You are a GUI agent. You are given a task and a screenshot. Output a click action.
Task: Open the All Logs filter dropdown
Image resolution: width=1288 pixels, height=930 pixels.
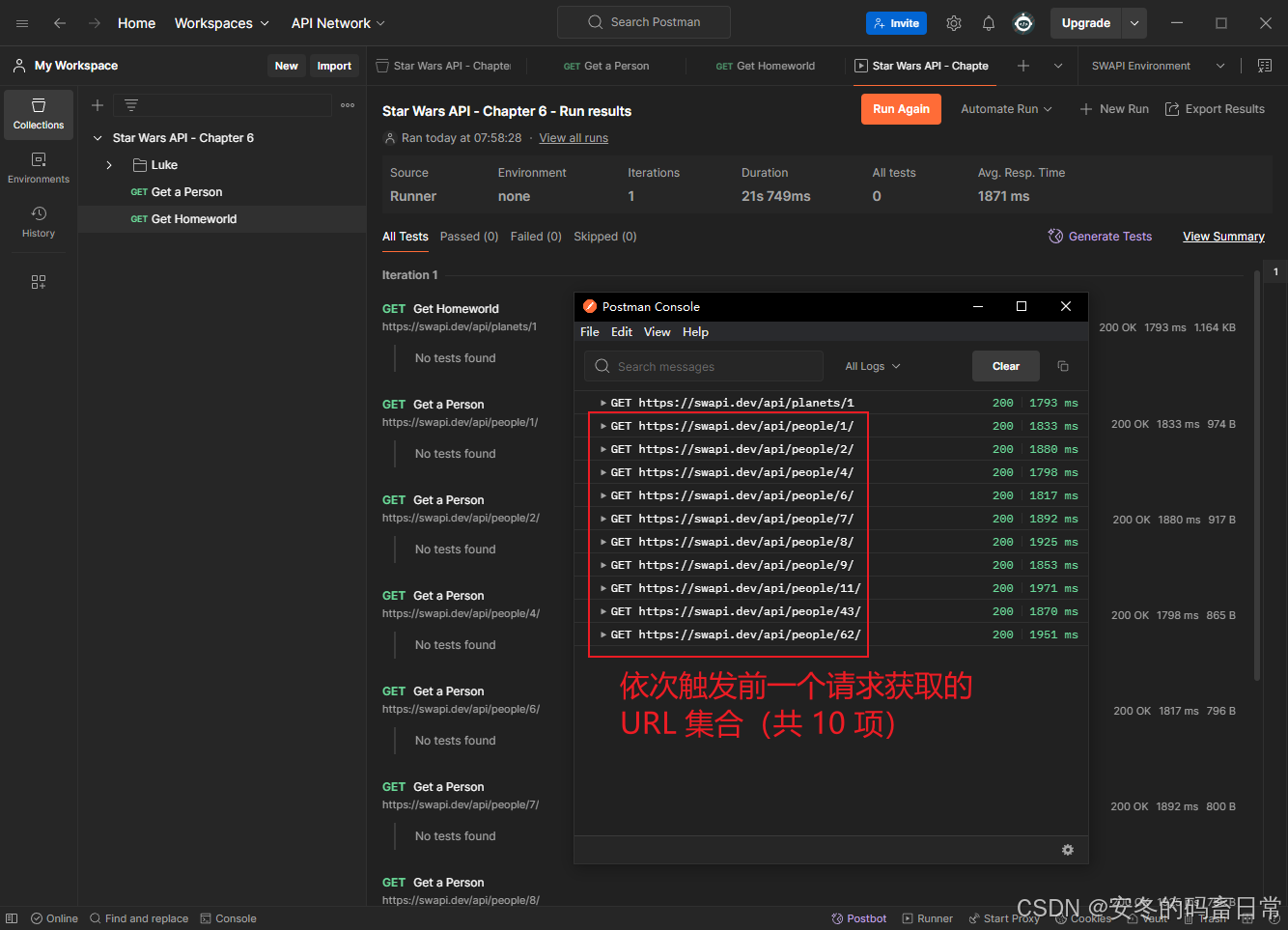point(873,366)
